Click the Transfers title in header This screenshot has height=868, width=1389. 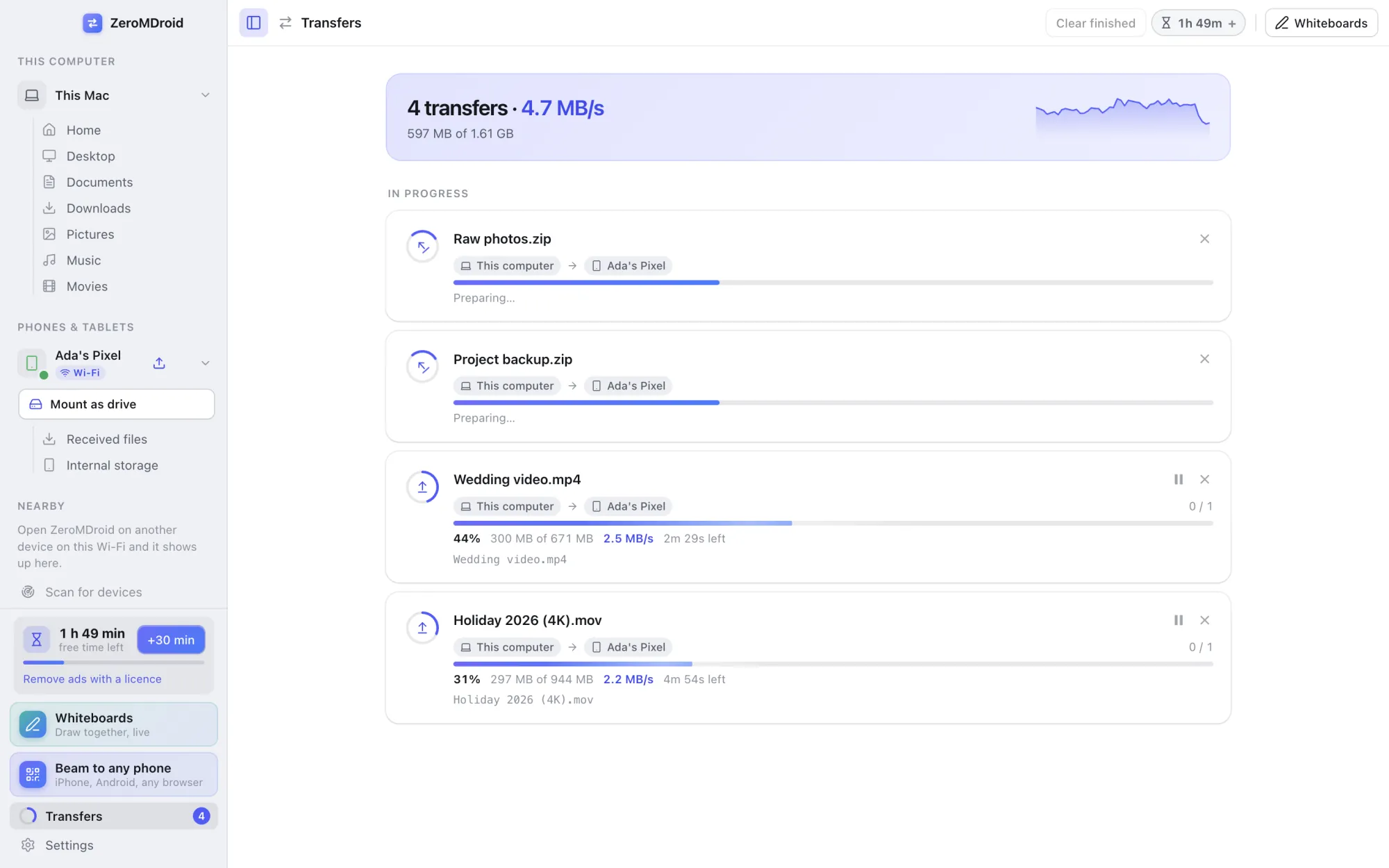331,23
